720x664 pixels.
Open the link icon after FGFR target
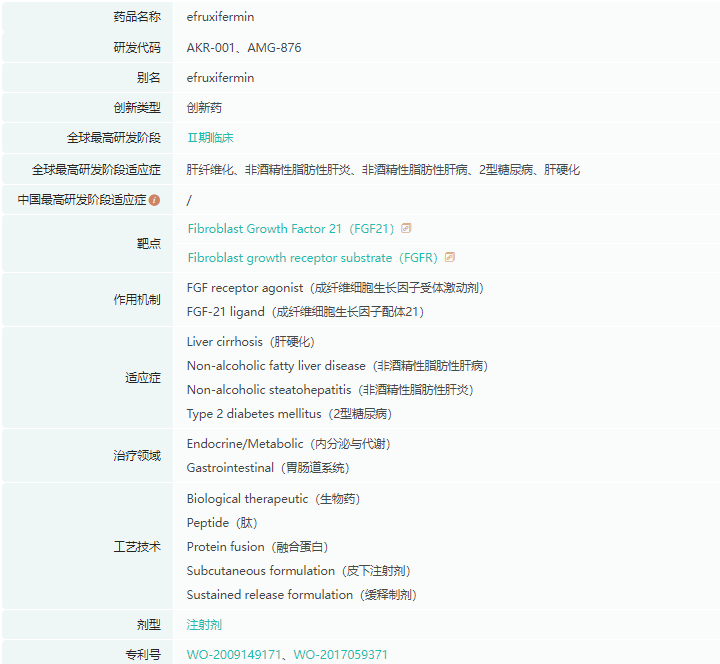pyautogui.click(x=450, y=257)
